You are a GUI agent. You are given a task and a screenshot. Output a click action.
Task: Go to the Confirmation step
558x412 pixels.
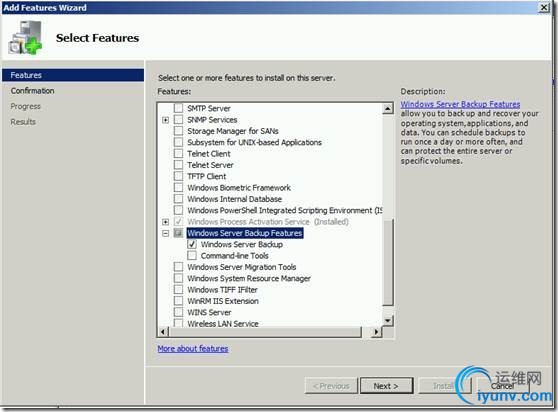(x=32, y=91)
